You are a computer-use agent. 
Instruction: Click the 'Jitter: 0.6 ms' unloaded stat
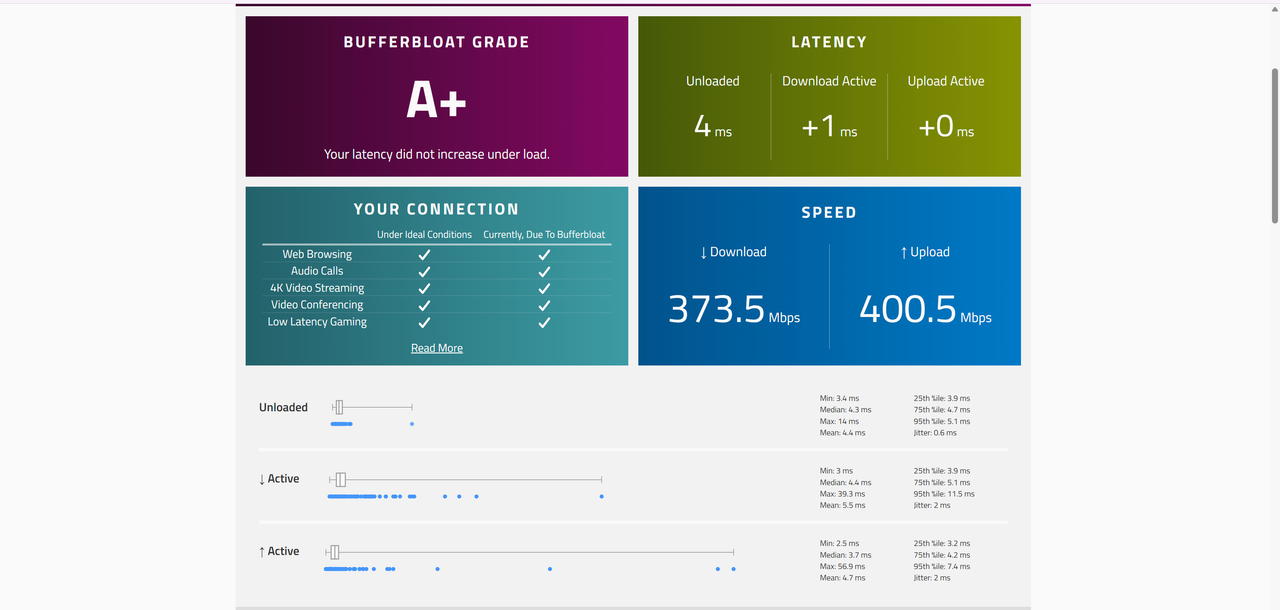pos(935,433)
